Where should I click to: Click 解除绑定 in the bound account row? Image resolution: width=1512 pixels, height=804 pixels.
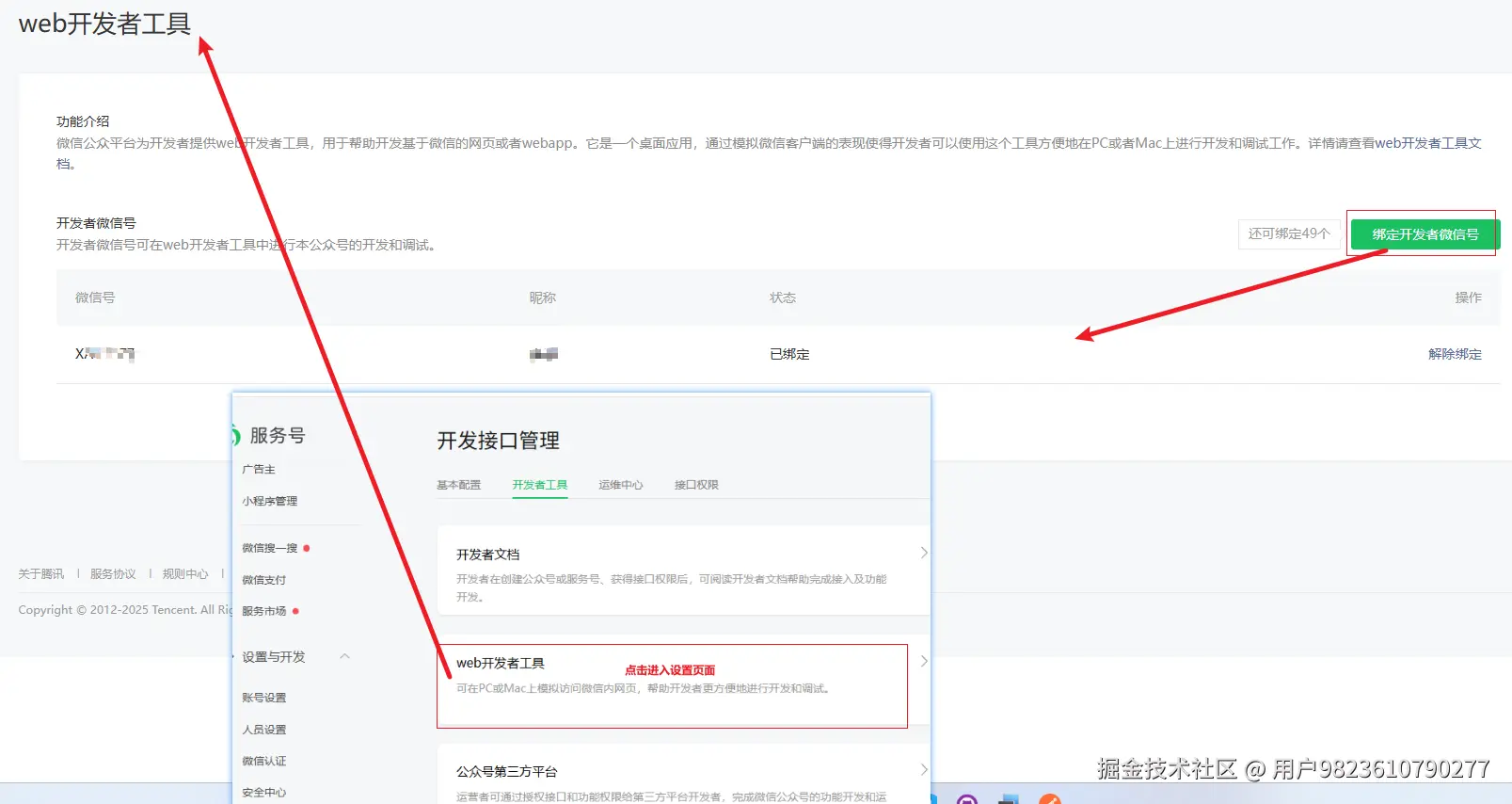click(1455, 354)
